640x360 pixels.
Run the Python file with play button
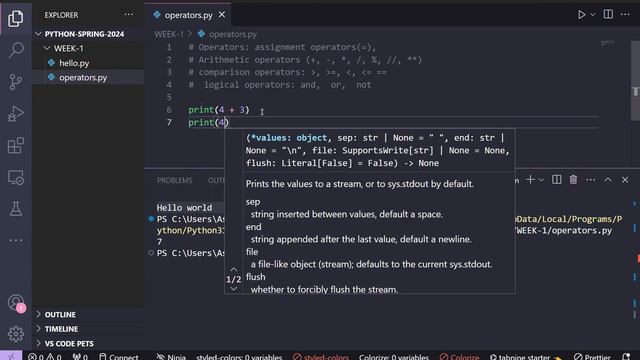[581, 15]
